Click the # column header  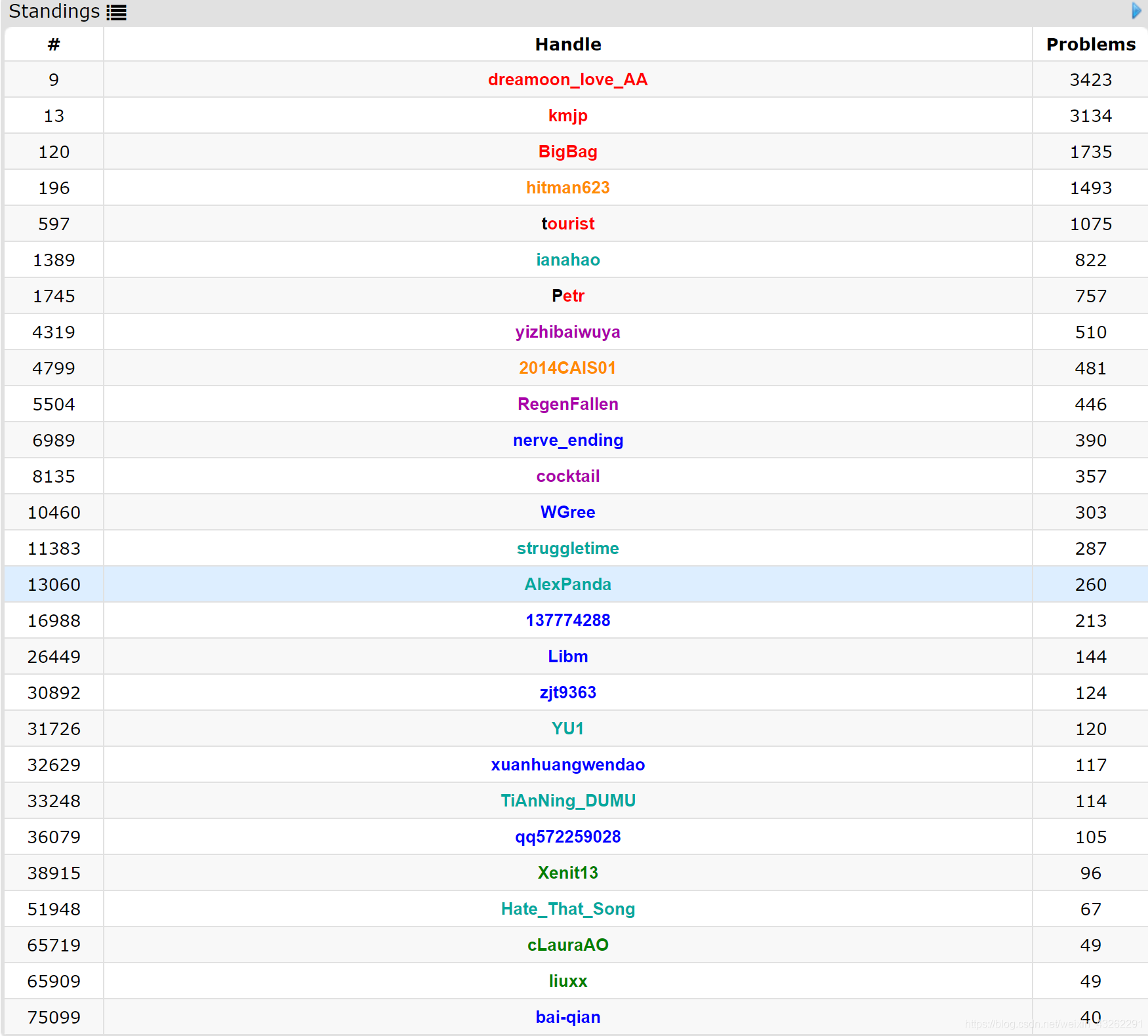coord(54,44)
